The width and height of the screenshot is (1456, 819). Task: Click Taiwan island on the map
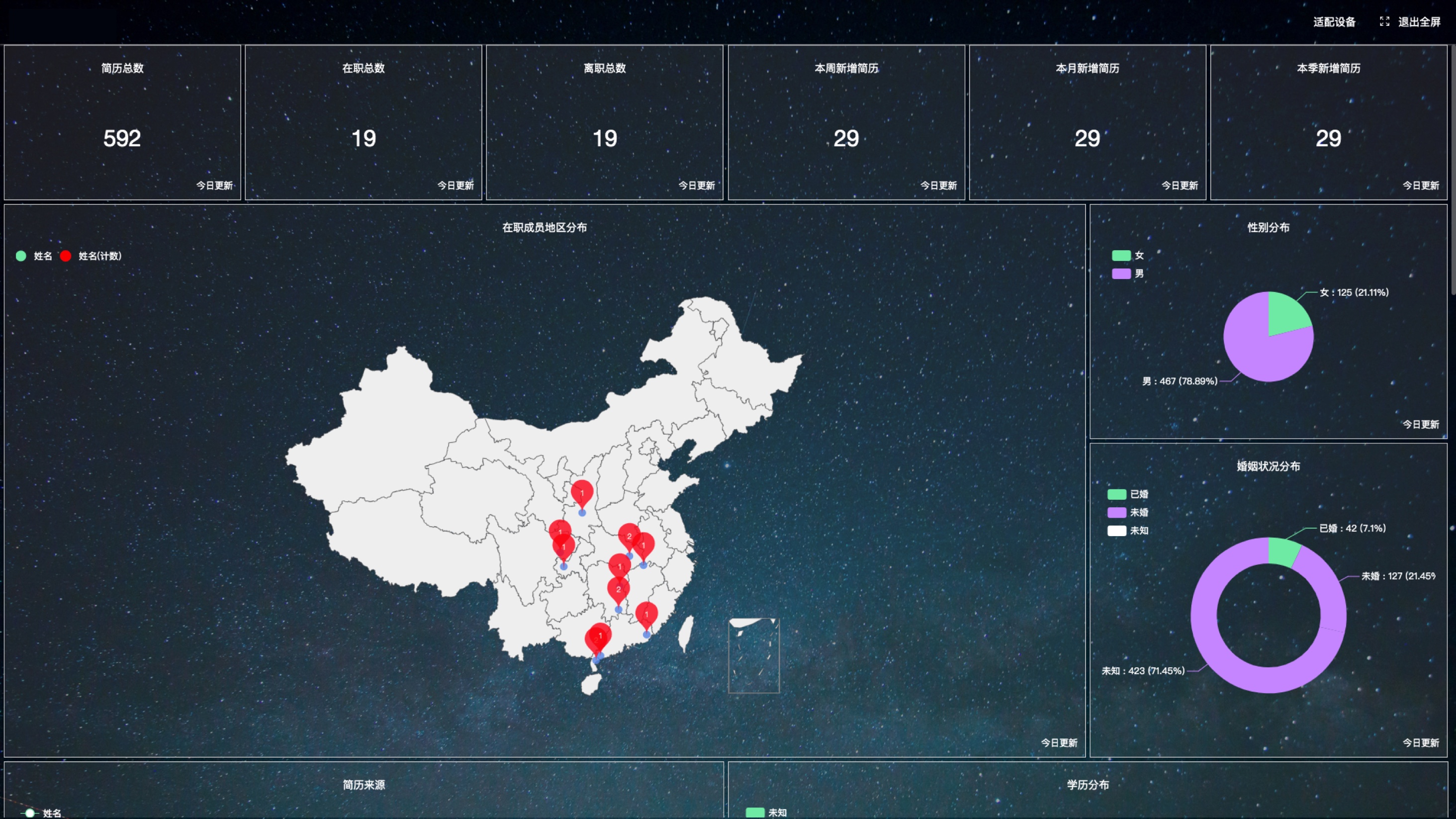686,633
